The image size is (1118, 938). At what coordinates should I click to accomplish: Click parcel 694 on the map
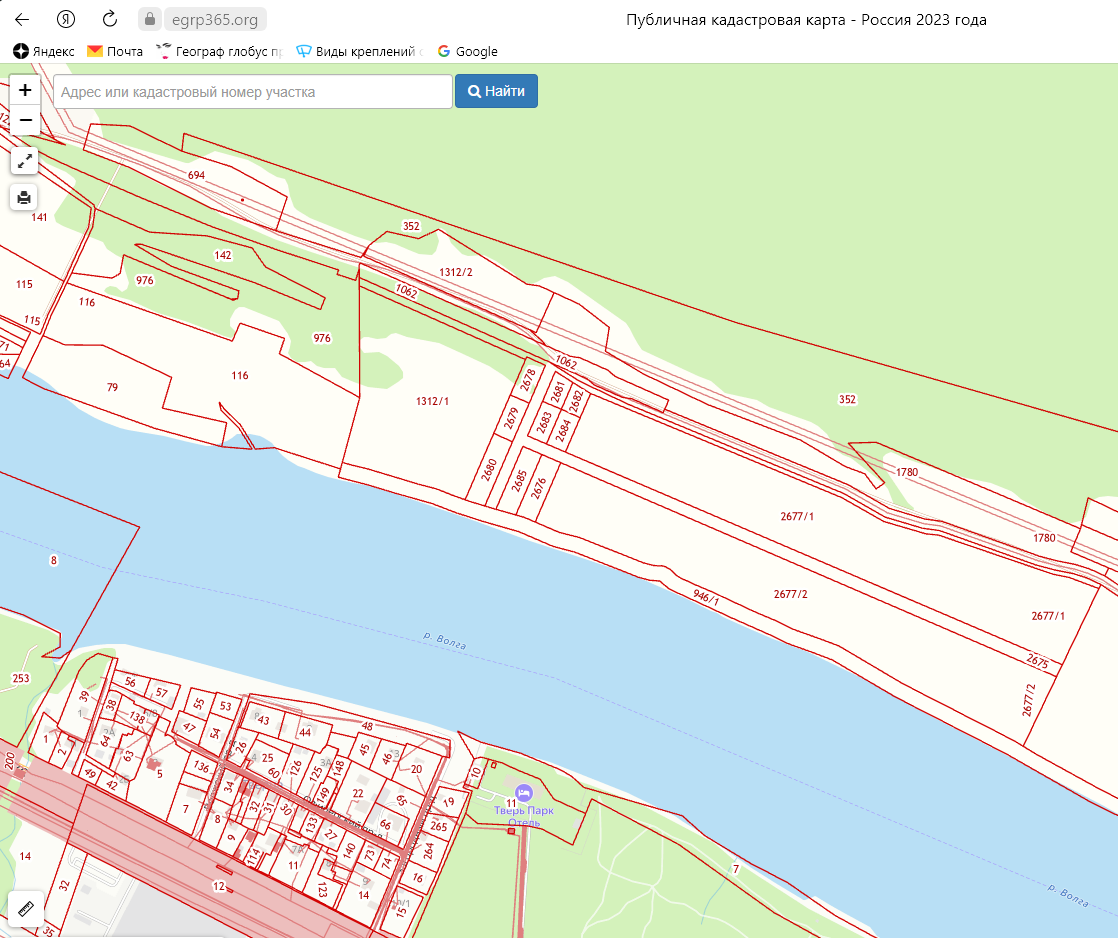196,175
